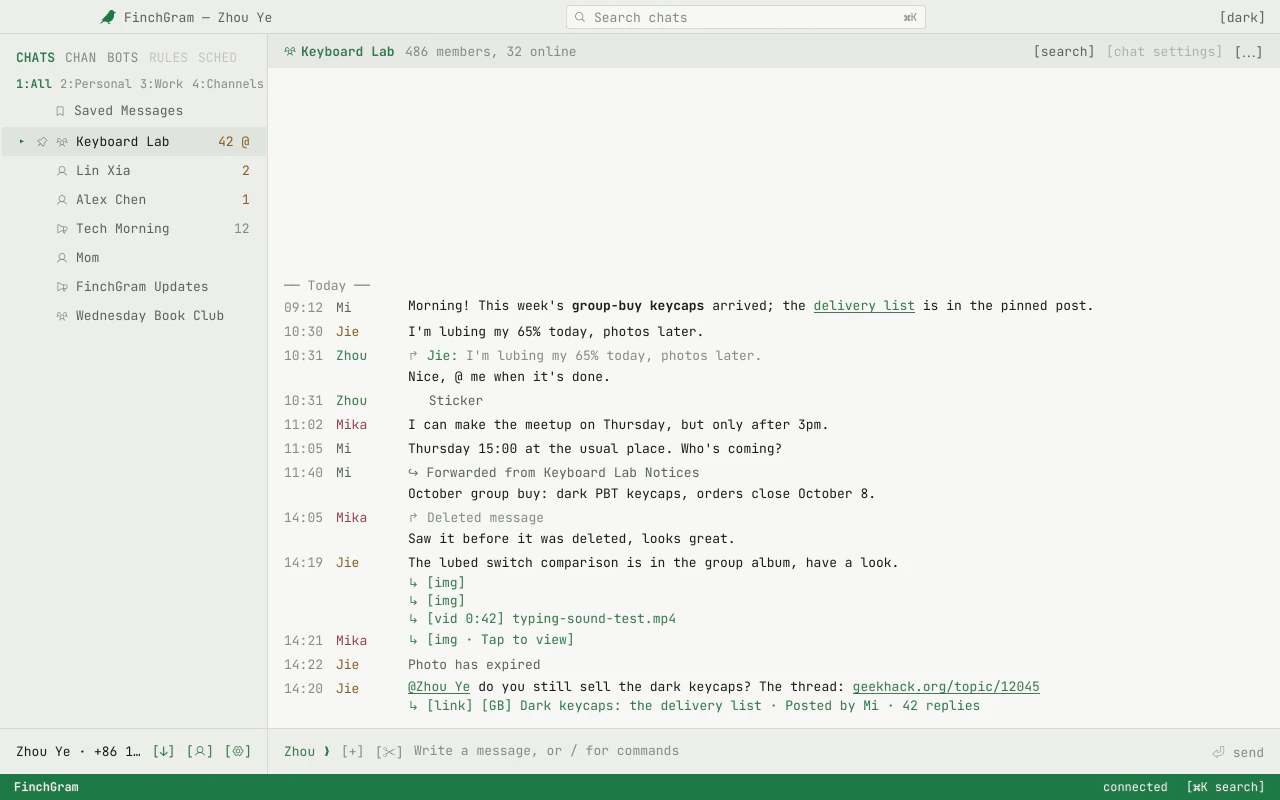The image size is (1280, 800).
Task: Switch to the CHAN tab
Action: point(81,58)
